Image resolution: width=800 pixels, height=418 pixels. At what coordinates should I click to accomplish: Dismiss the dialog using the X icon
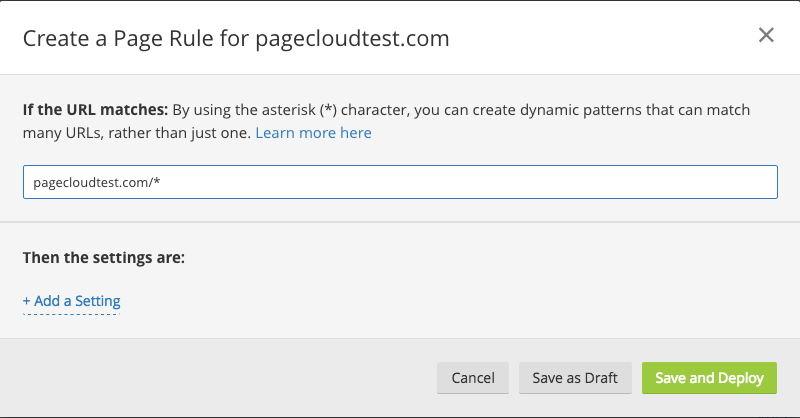(766, 36)
